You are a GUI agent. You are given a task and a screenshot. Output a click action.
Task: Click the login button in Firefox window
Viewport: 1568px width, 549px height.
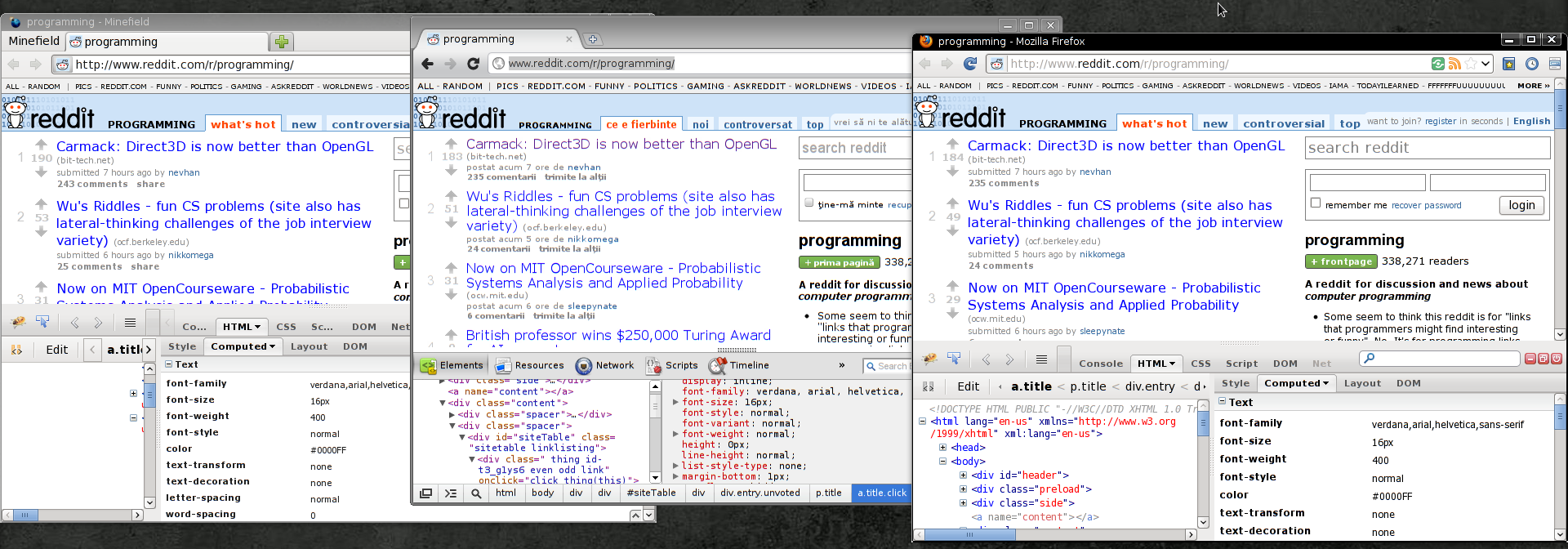[1521, 205]
